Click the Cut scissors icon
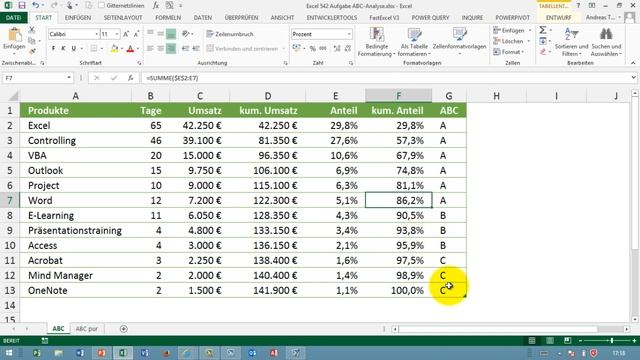This screenshot has height=360, width=640. [32, 30]
